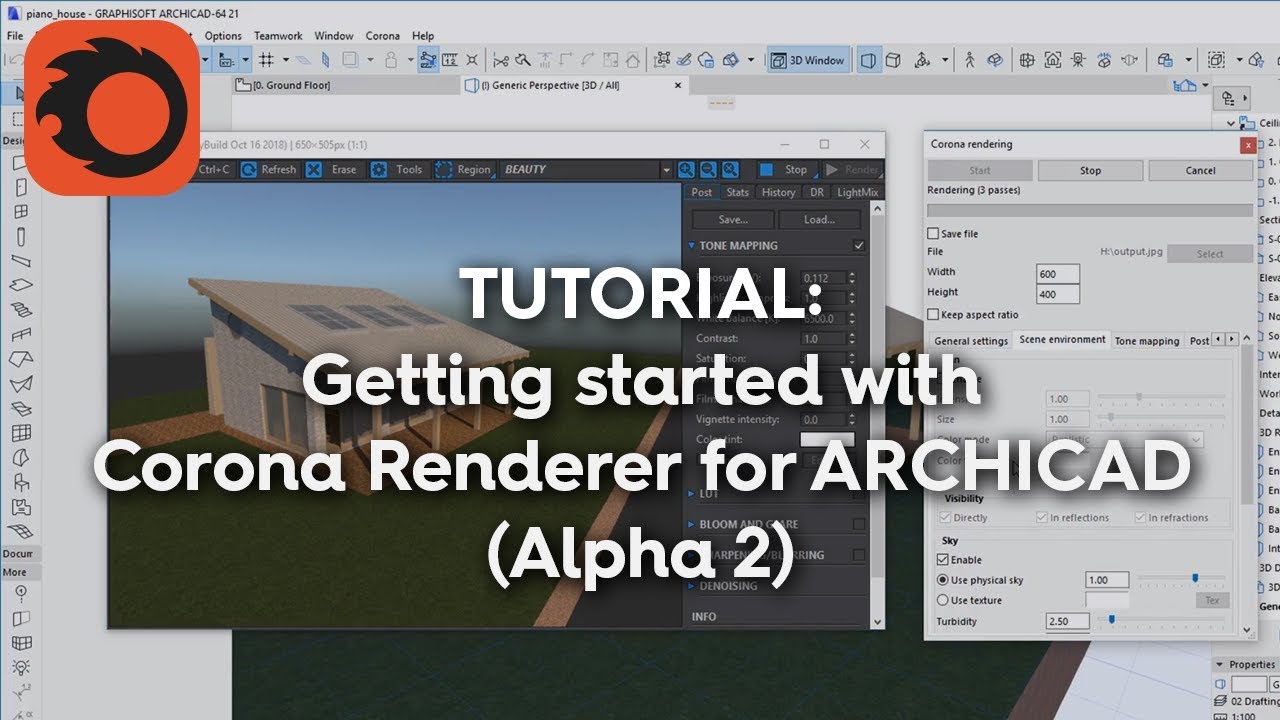Switch to the LightMix tab
The image size is (1280, 720).
[857, 192]
